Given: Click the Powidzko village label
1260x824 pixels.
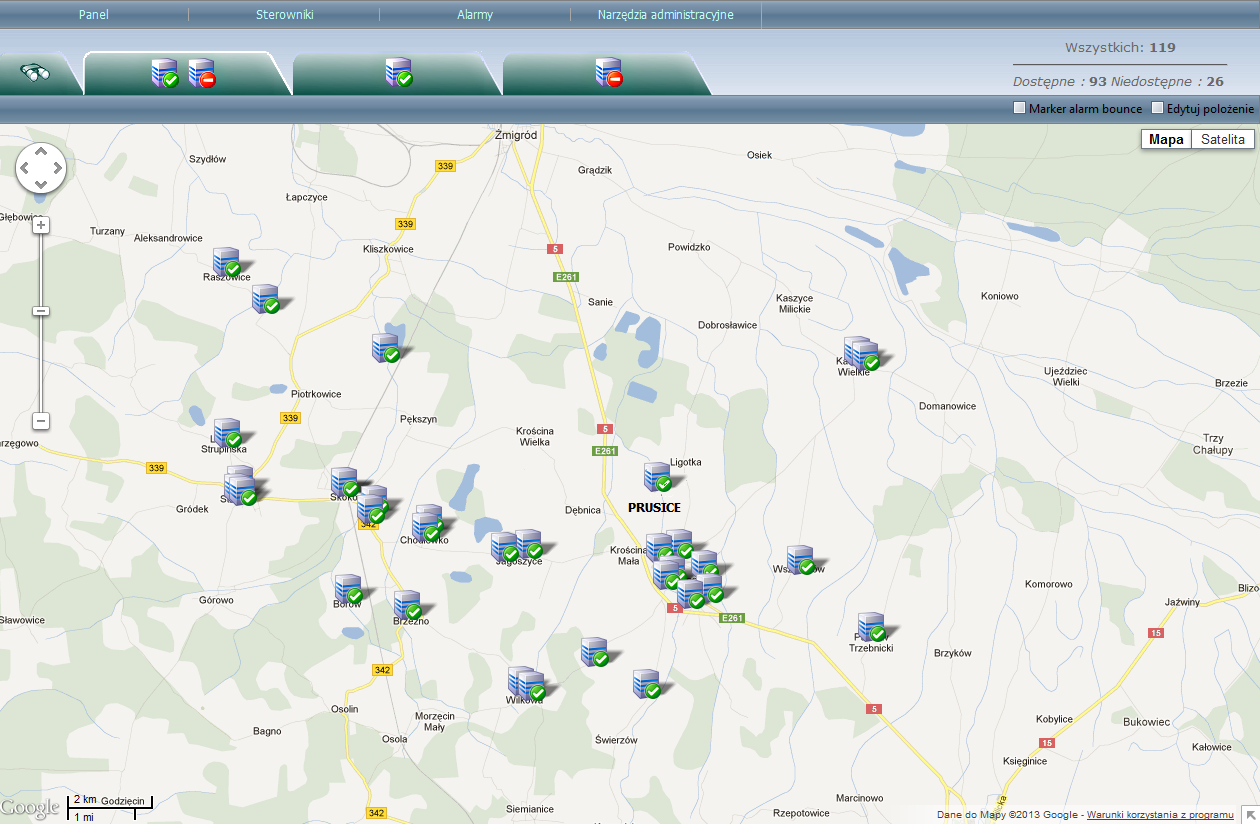Looking at the screenshot, I should (x=689, y=247).
